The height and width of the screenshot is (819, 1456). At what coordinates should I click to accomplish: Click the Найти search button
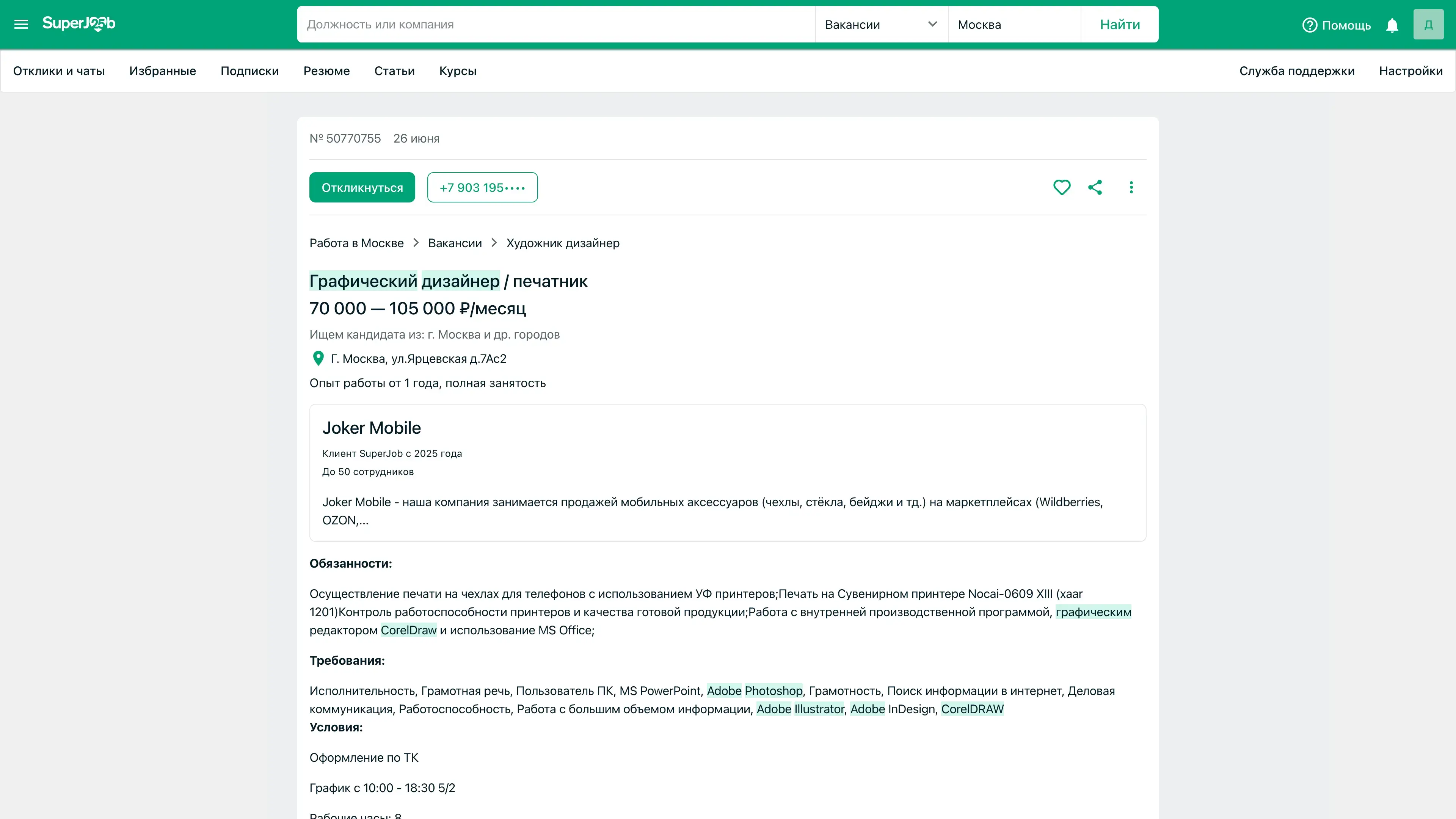tap(1119, 24)
